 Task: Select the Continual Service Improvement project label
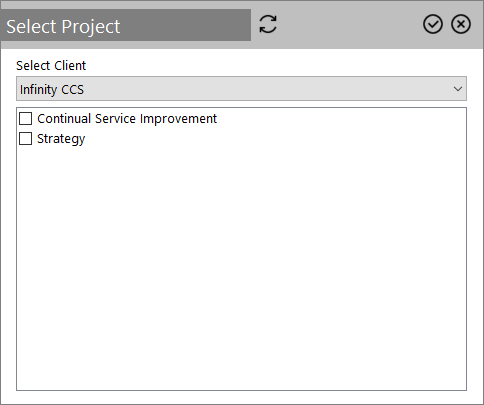point(127,119)
